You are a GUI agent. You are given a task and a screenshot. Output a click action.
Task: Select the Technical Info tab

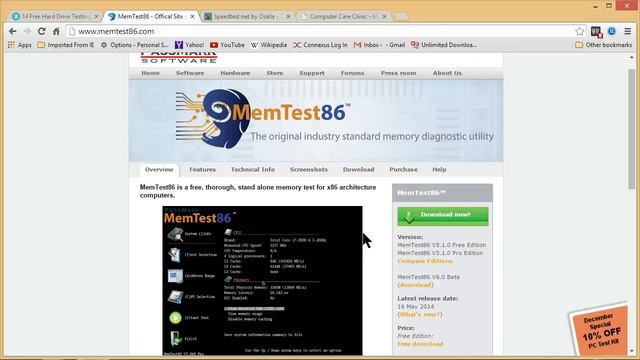(253, 170)
